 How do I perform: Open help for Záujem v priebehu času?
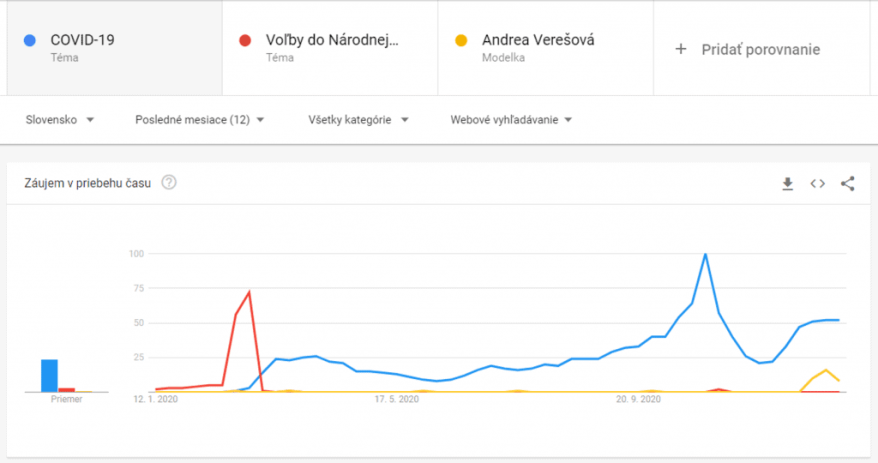[169, 183]
